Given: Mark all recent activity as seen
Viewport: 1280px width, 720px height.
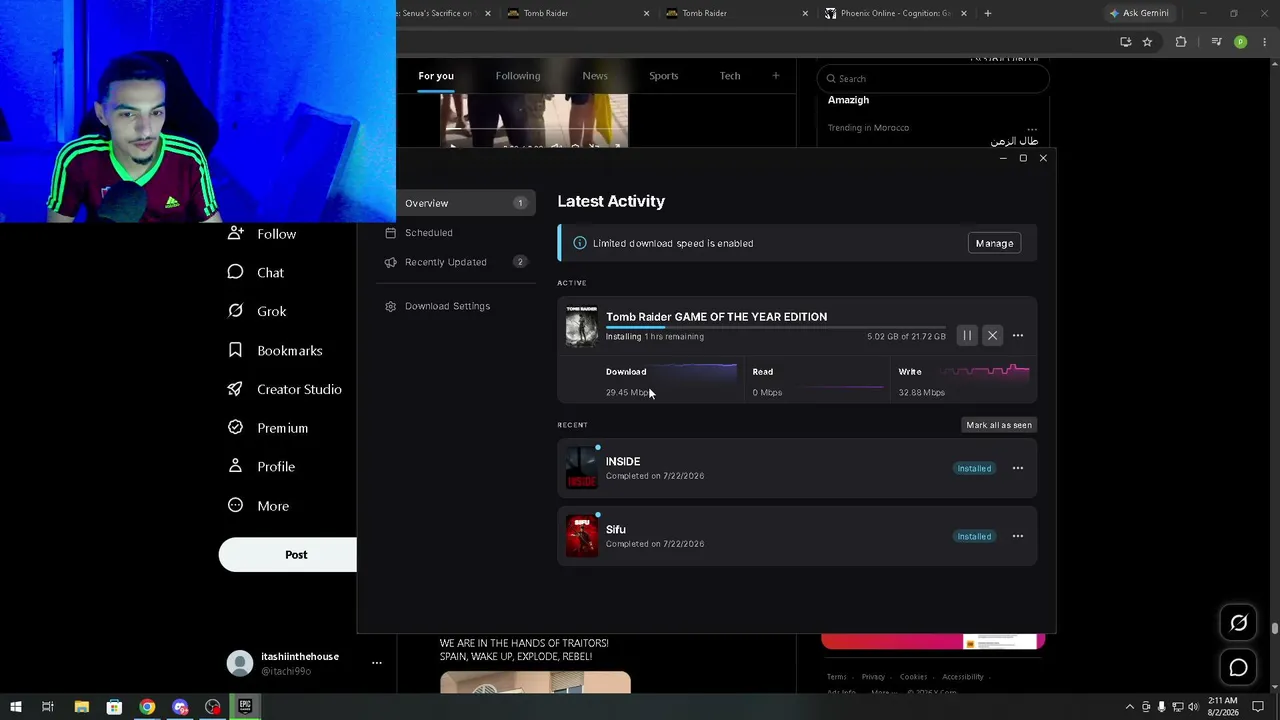Looking at the screenshot, I should (x=999, y=425).
